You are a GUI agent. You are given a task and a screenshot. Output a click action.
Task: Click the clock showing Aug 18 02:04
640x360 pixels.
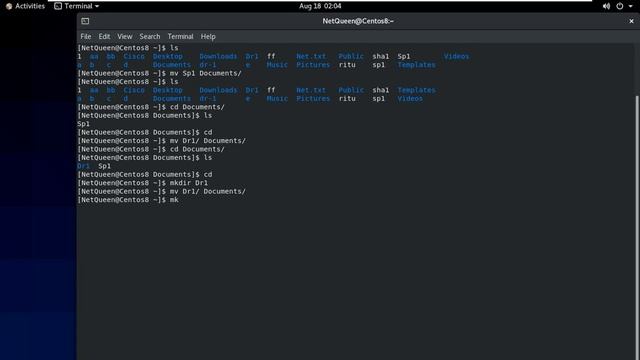(320, 6)
